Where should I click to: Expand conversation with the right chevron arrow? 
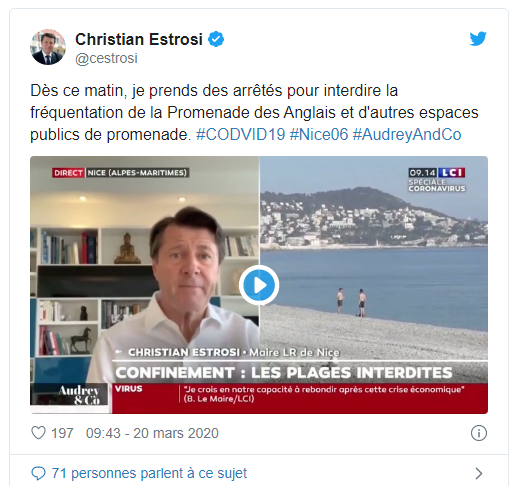point(479,473)
